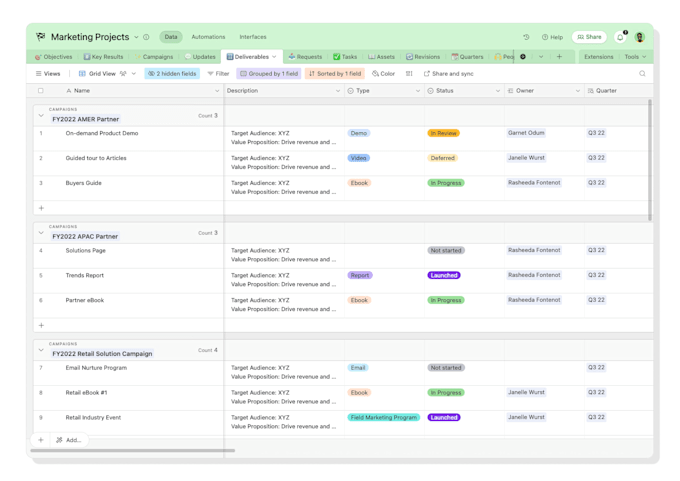
Task: Click the base info icon beside the title
Action: point(147,37)
